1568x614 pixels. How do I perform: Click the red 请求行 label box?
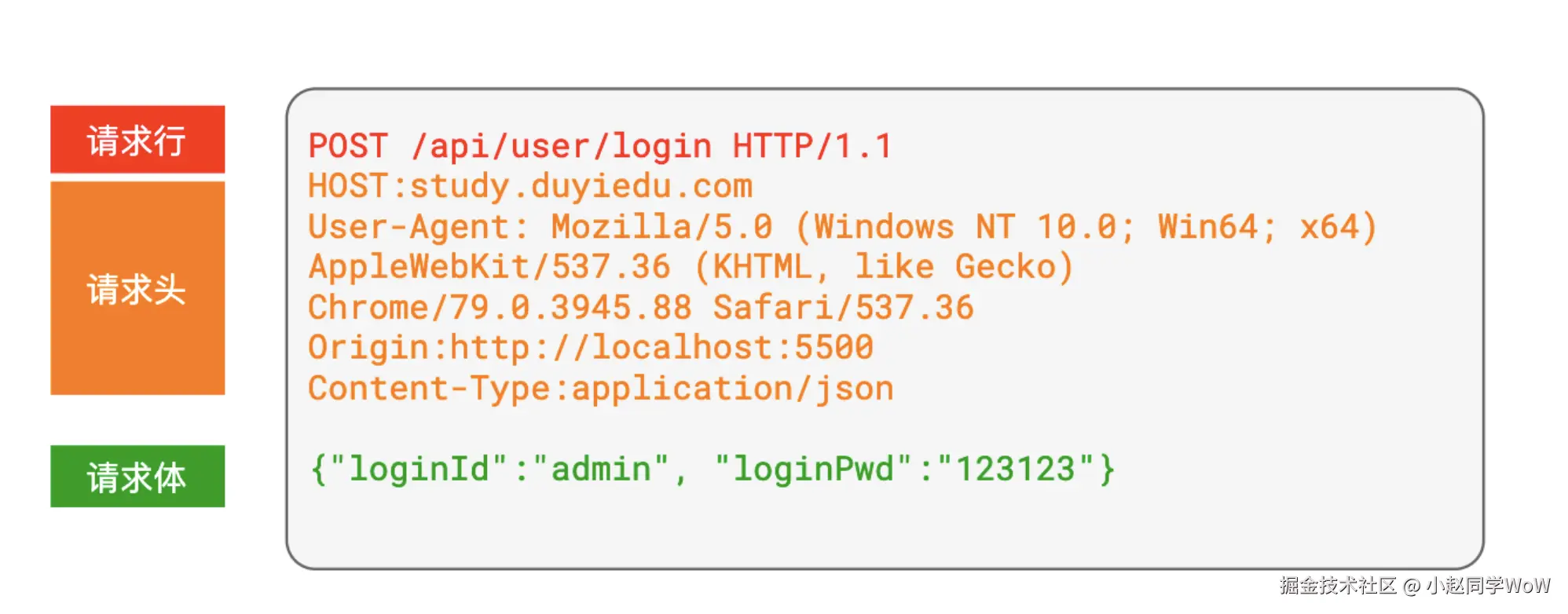coord(137,140)
